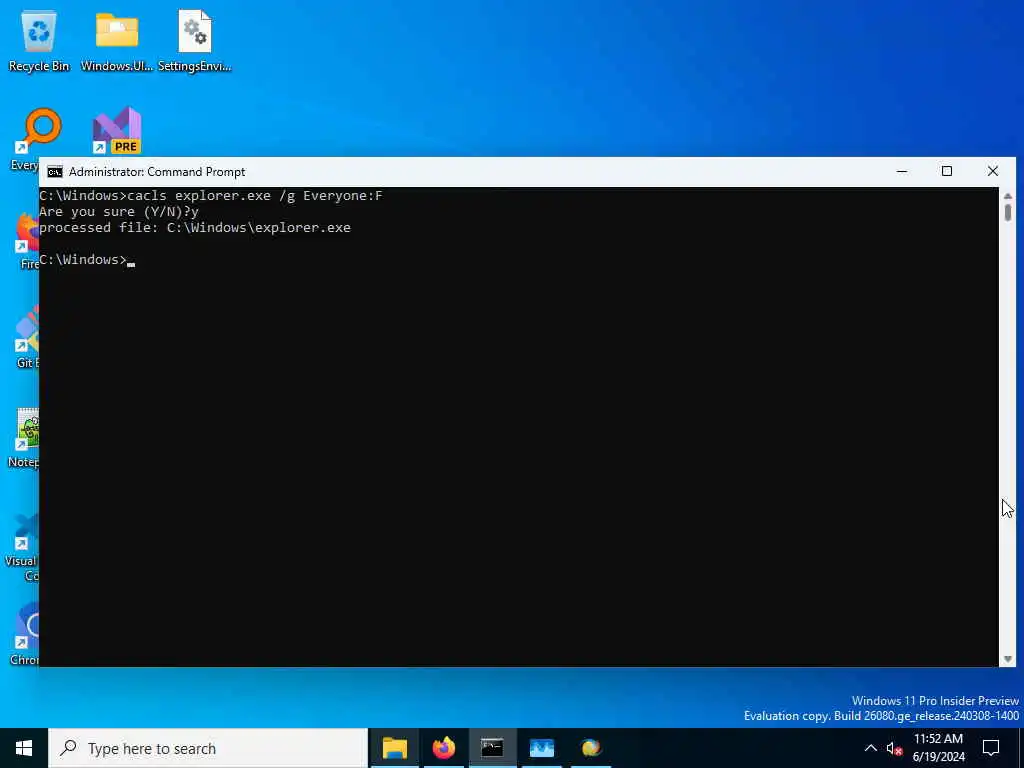
Task: Open the clock showing 11:52 AM
Action: [x=938, y=748]
